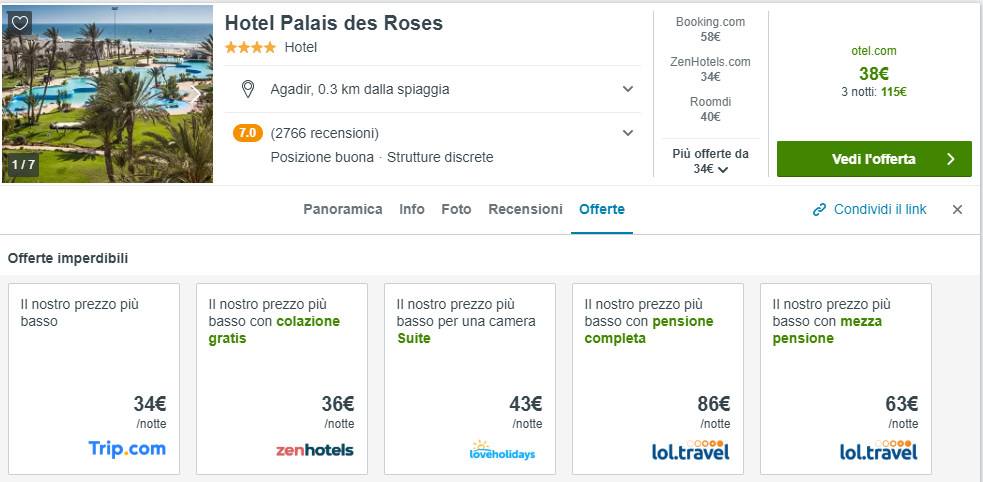Choose the pensione completa 86€ offer card
983x482 pixels.
coord(657,378)
